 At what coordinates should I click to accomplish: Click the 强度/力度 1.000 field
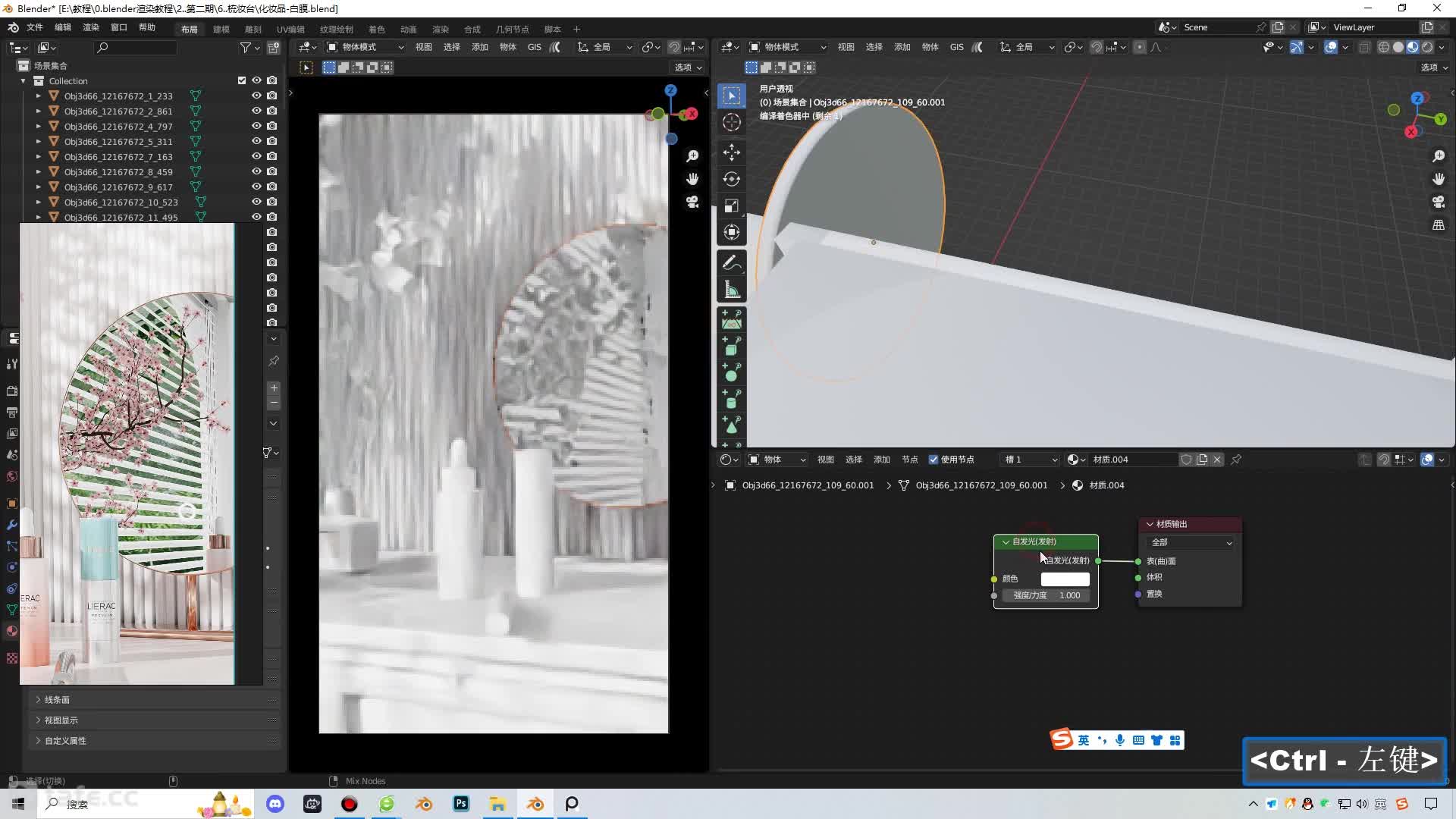[1046, 595]
